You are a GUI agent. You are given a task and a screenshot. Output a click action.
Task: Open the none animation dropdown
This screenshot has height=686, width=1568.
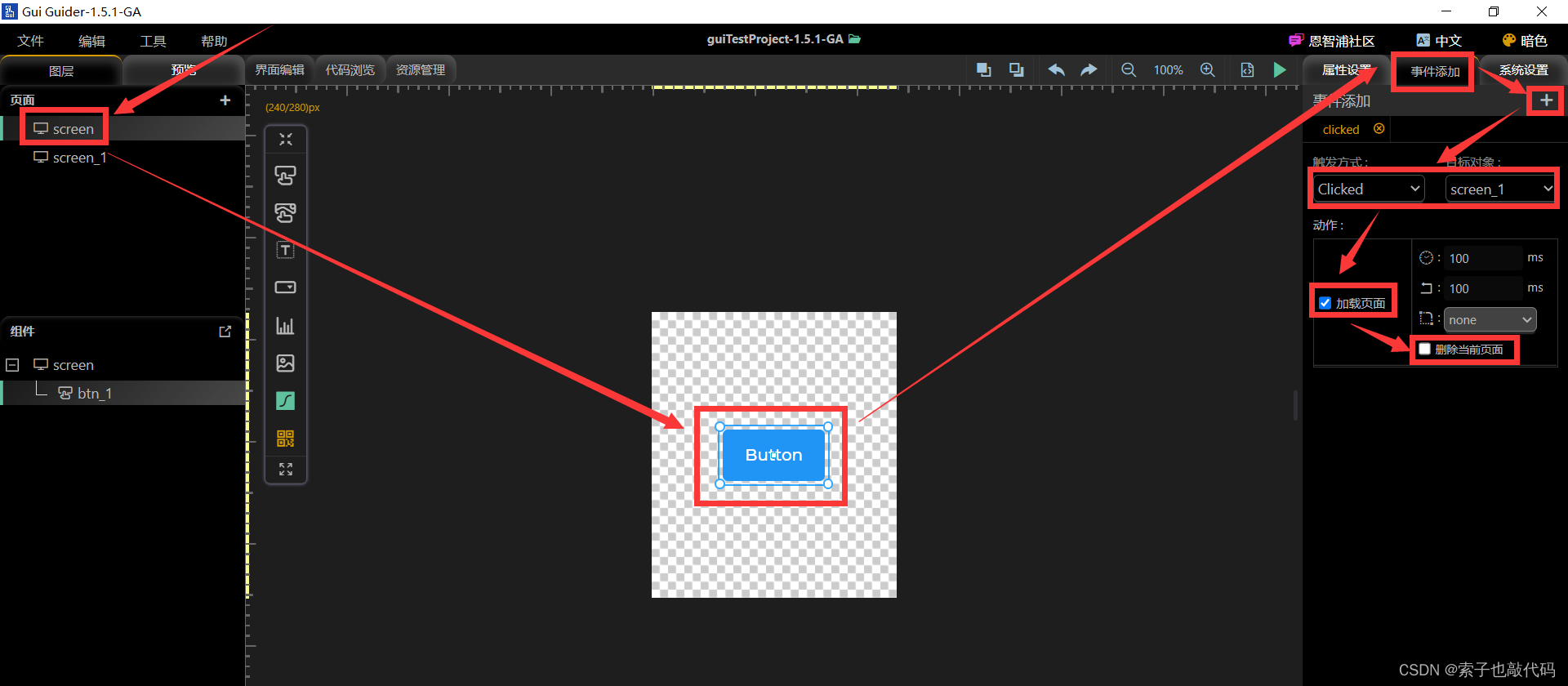(x=1490, y=319)
